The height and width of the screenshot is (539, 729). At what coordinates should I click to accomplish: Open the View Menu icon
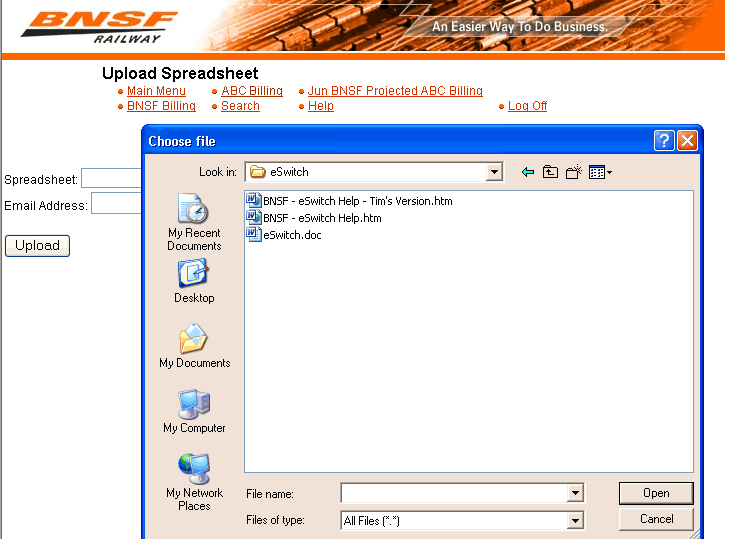[600, 172]
